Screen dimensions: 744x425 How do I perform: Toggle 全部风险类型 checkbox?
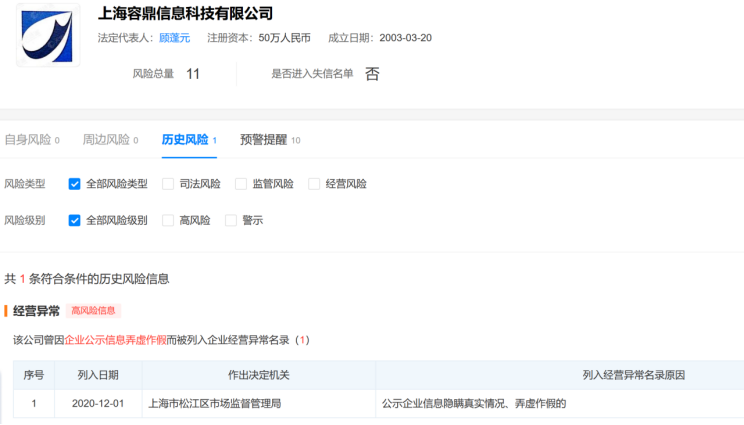pyautogui.click(x=74, y=184)
